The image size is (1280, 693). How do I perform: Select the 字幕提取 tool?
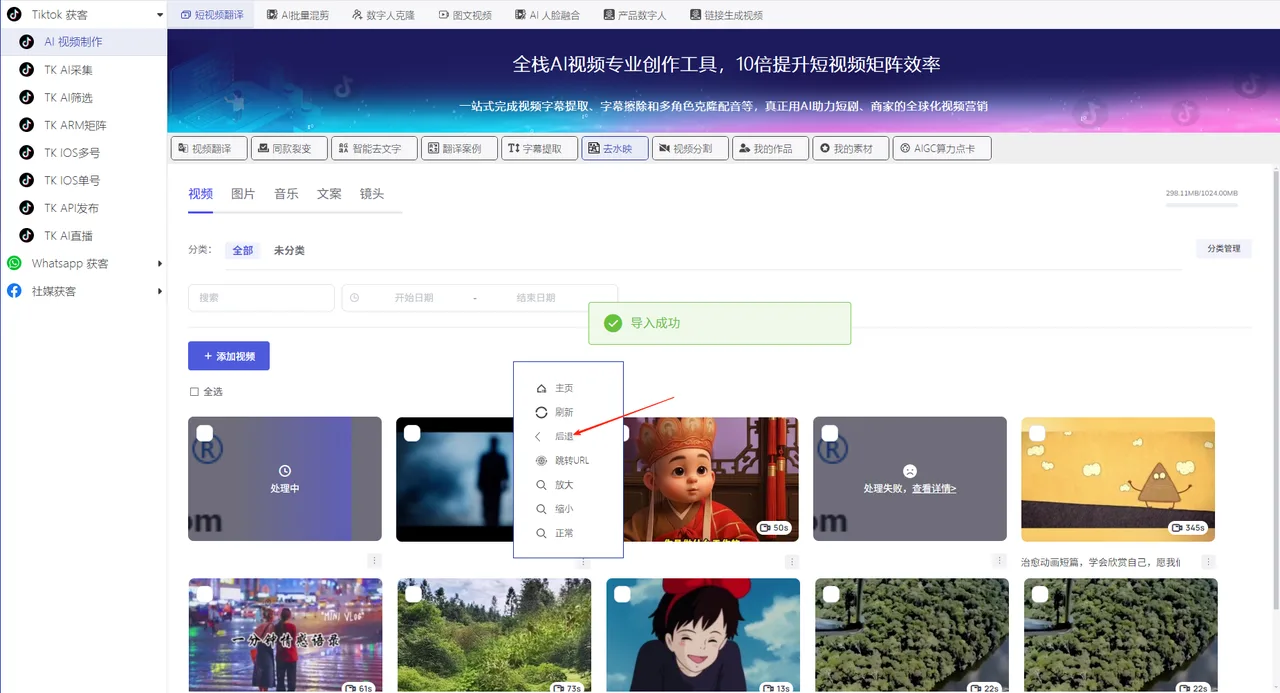click(539, 147)
